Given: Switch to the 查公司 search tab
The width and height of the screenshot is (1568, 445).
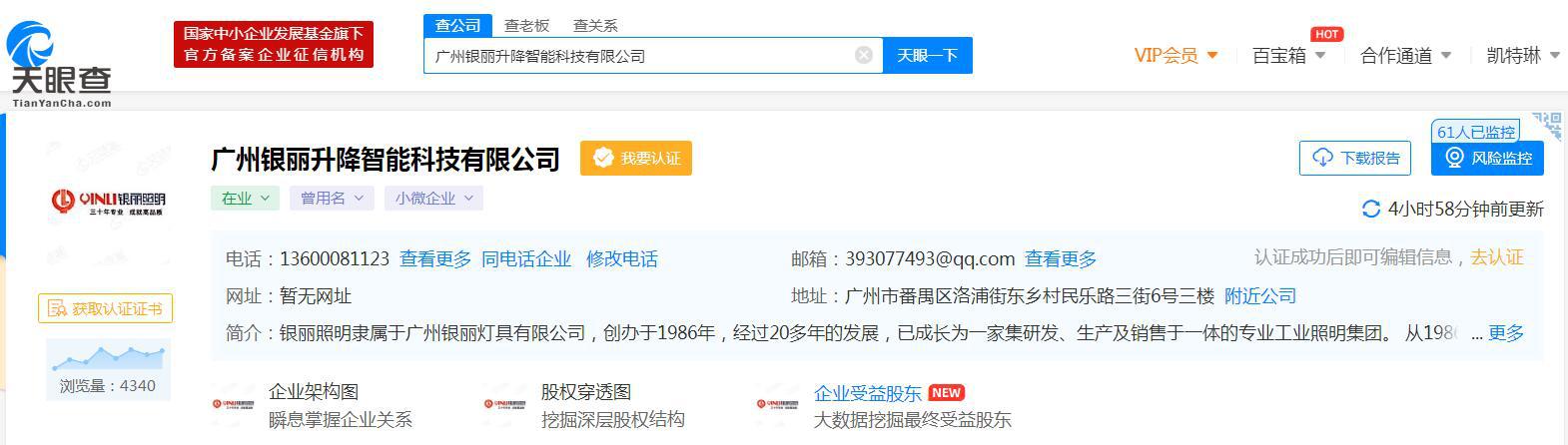Looking at the screenshot, I should (x=457, y=25).
